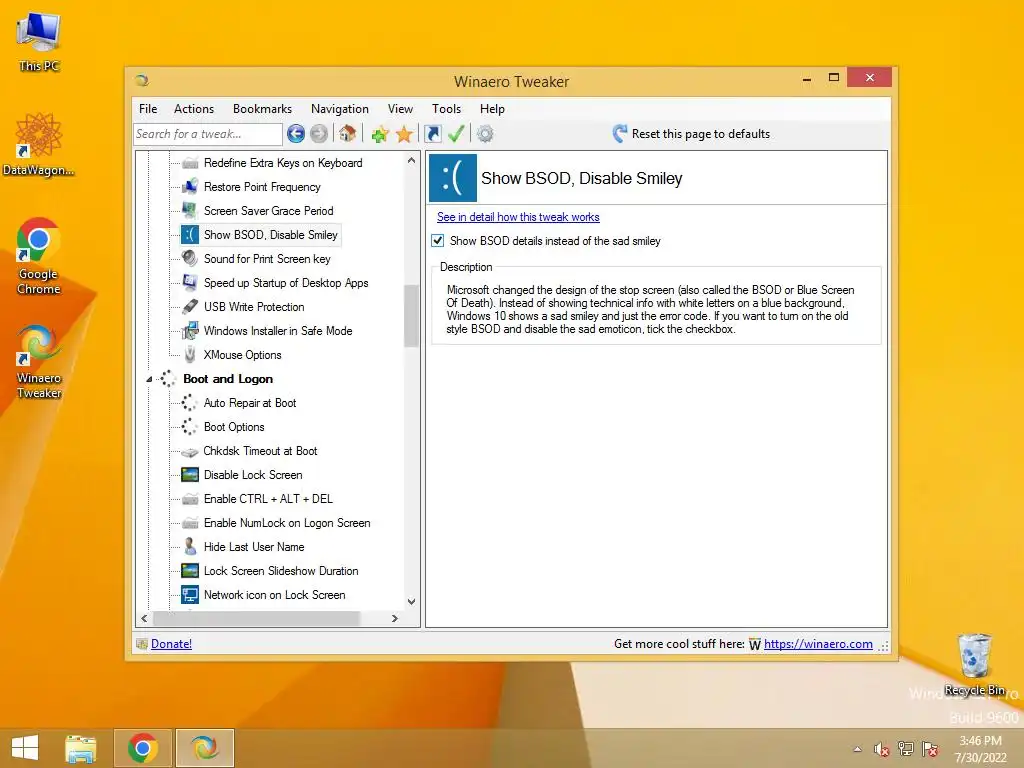Click the blue Back navigation arrow
The image size is (1024, 768).
coord(295,134)
